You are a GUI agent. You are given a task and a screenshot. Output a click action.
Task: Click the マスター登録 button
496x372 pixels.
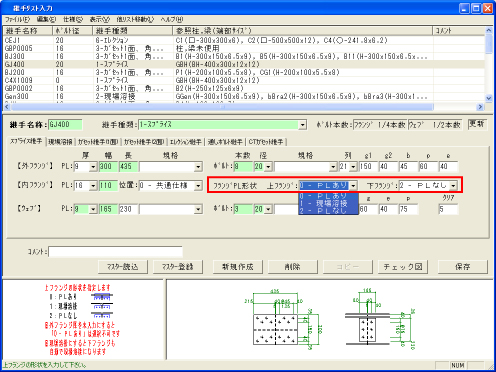click(177, 267)
